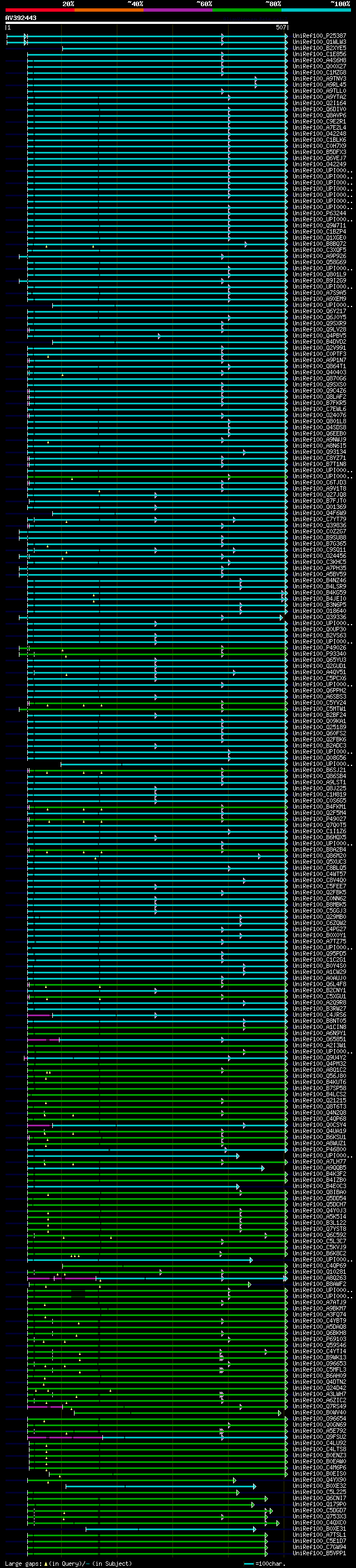Select the UniRef100_C1MZG8 label
Screen dimensions: 356x1568
(x=319, y=72)
